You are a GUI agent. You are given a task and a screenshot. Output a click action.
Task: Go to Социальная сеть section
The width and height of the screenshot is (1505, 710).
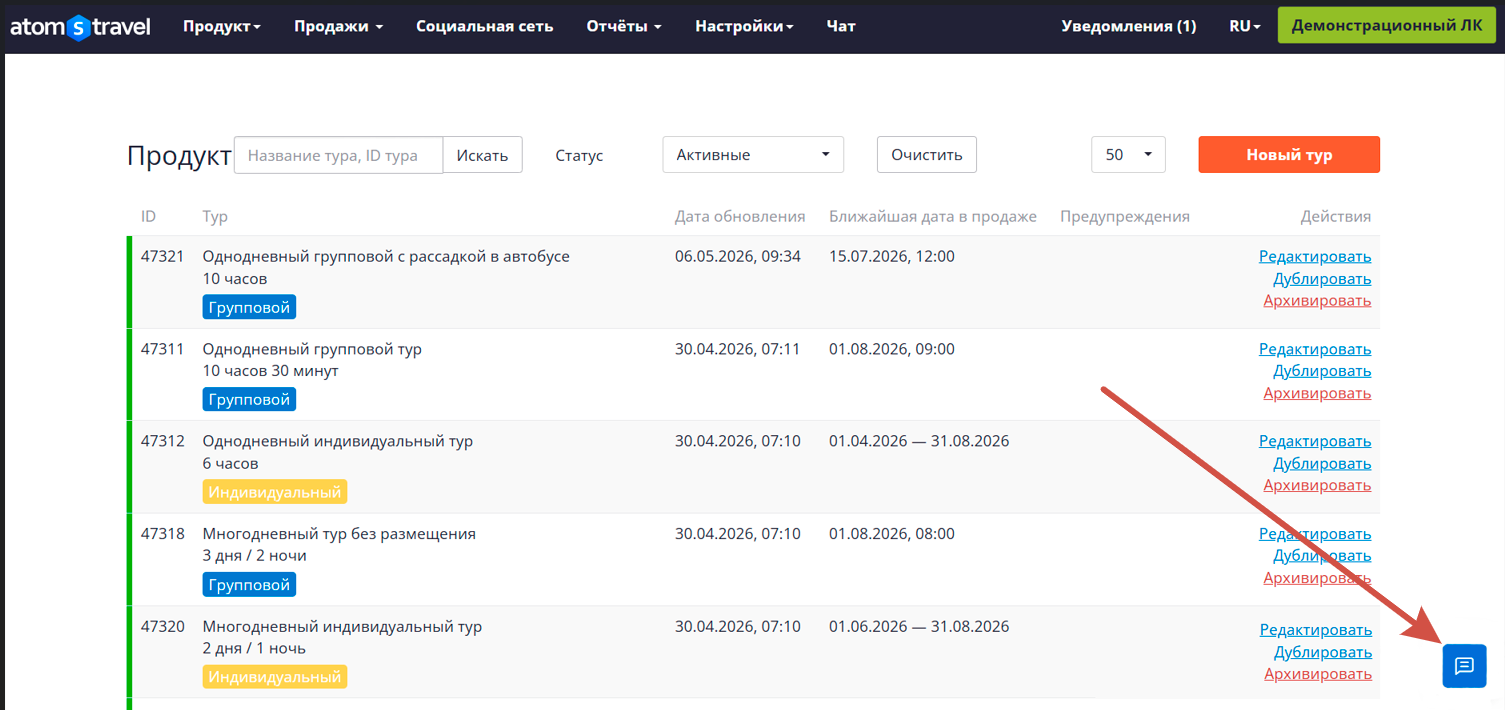click(x=485, y=27)
